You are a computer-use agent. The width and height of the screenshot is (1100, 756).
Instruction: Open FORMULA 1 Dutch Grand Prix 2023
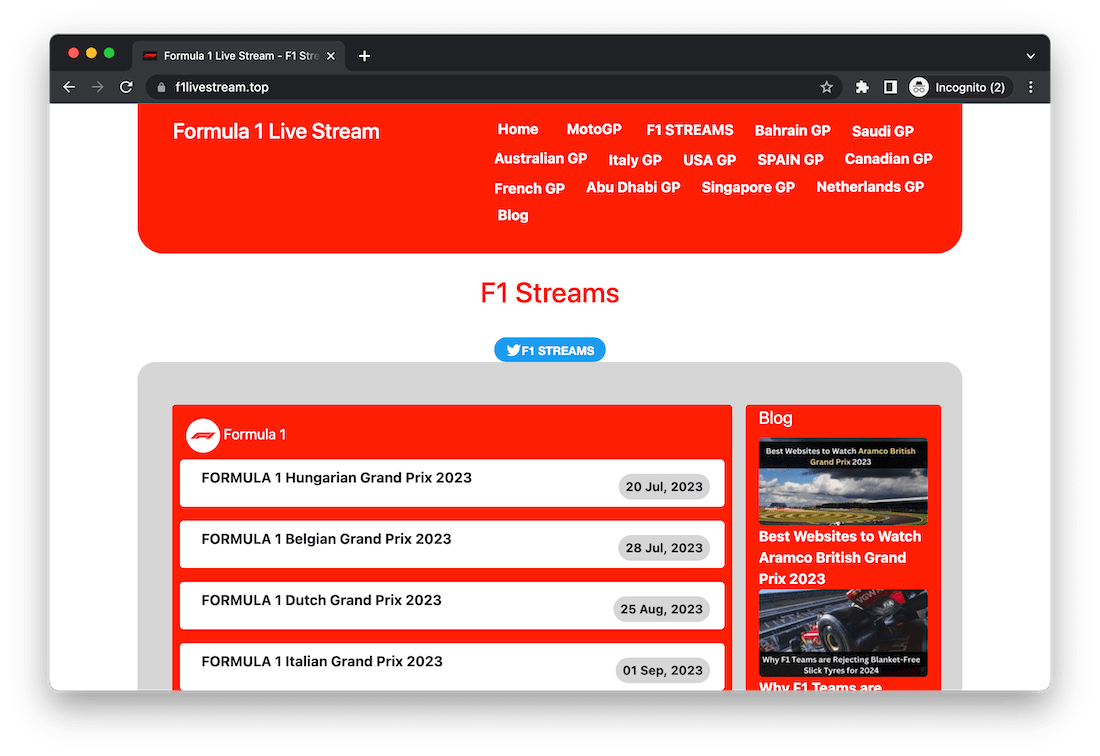pyautogui.click(x=452, y=605)
